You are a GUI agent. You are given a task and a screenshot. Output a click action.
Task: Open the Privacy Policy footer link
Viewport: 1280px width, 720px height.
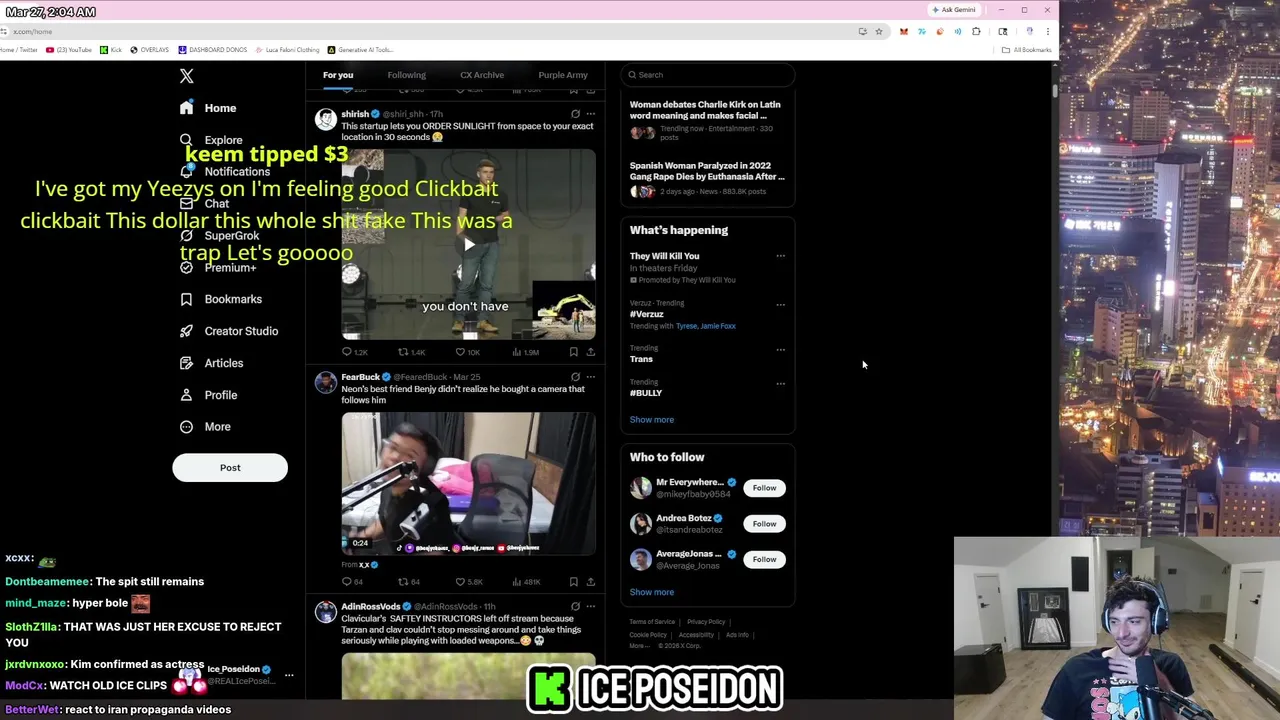706,622
